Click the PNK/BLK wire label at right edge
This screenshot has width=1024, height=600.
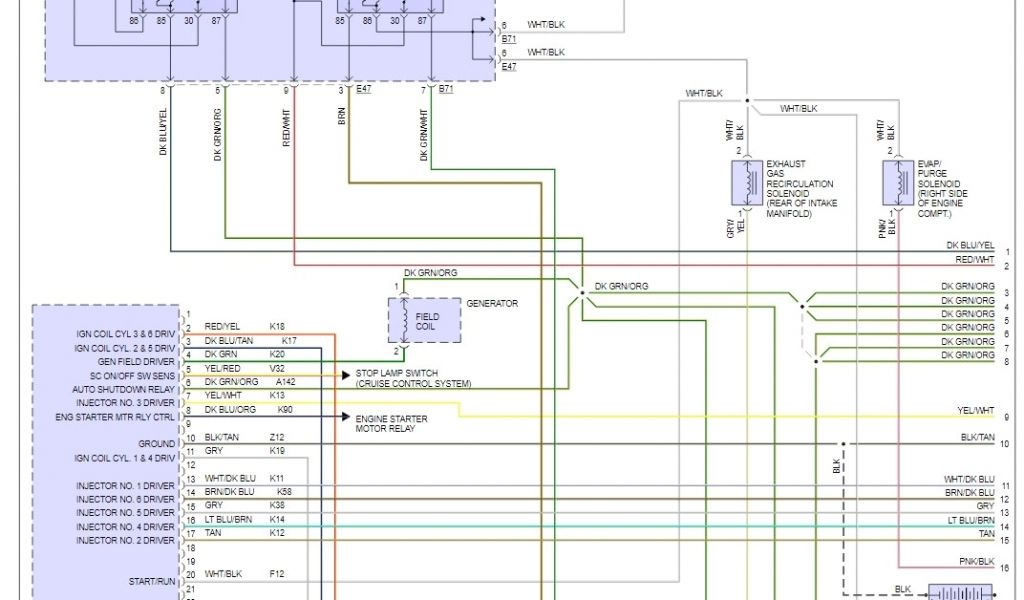click(975, 562)
